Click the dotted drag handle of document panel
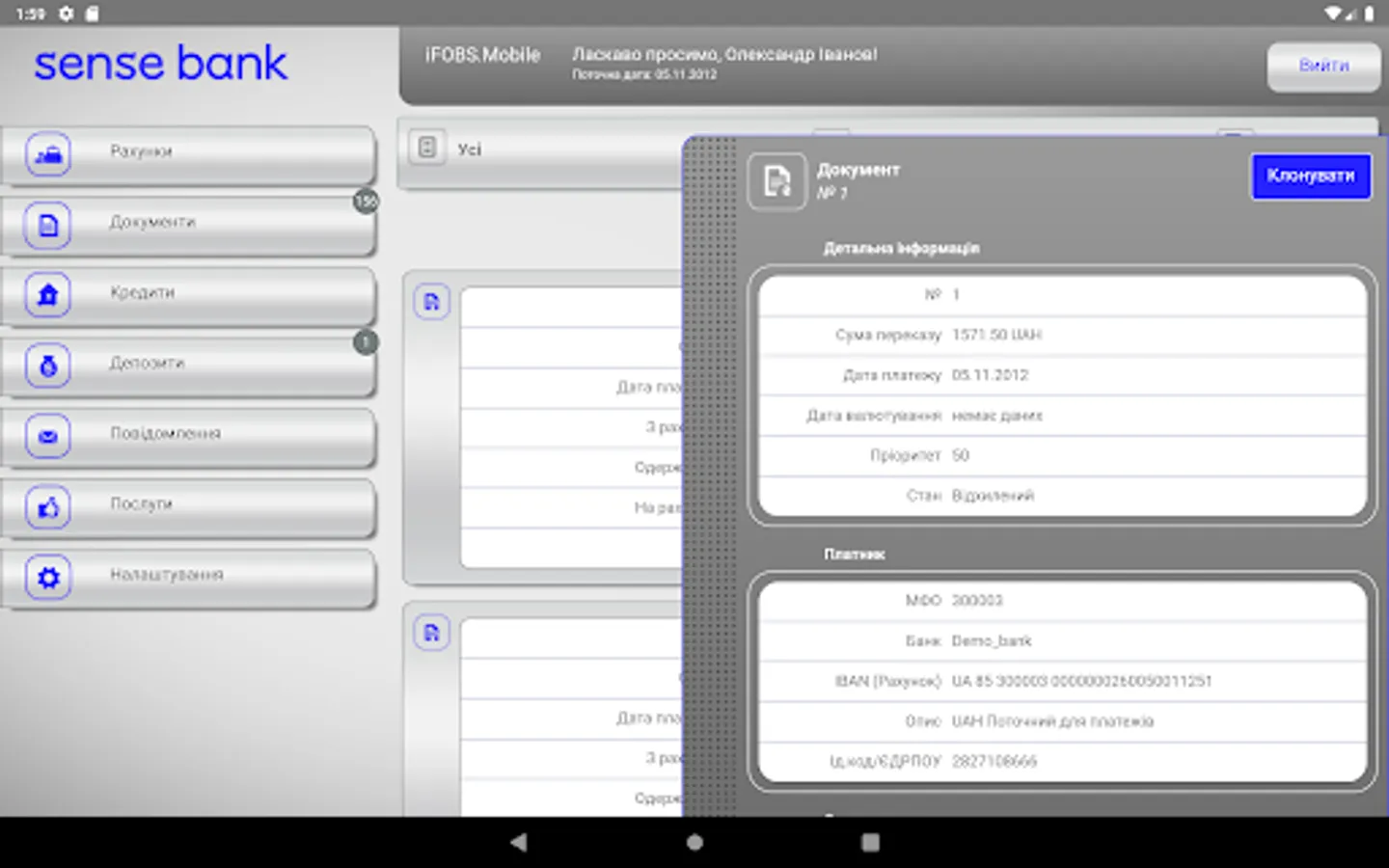1389x868 pixels. pyautogui.click(x=711, y=476)
